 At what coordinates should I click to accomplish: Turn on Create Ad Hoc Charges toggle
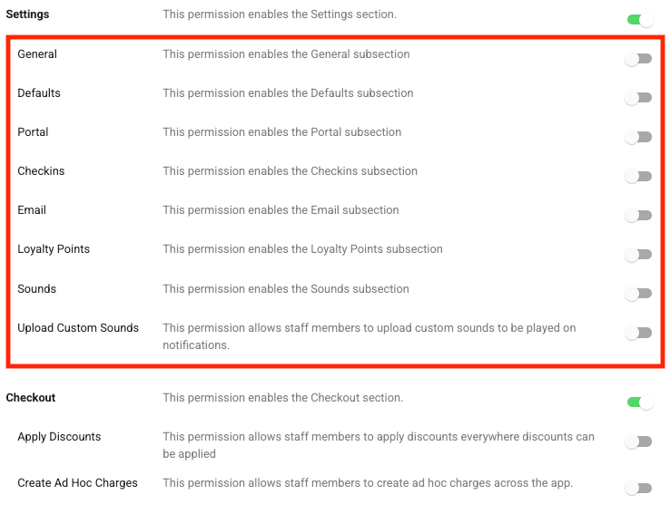click(638, 488)
